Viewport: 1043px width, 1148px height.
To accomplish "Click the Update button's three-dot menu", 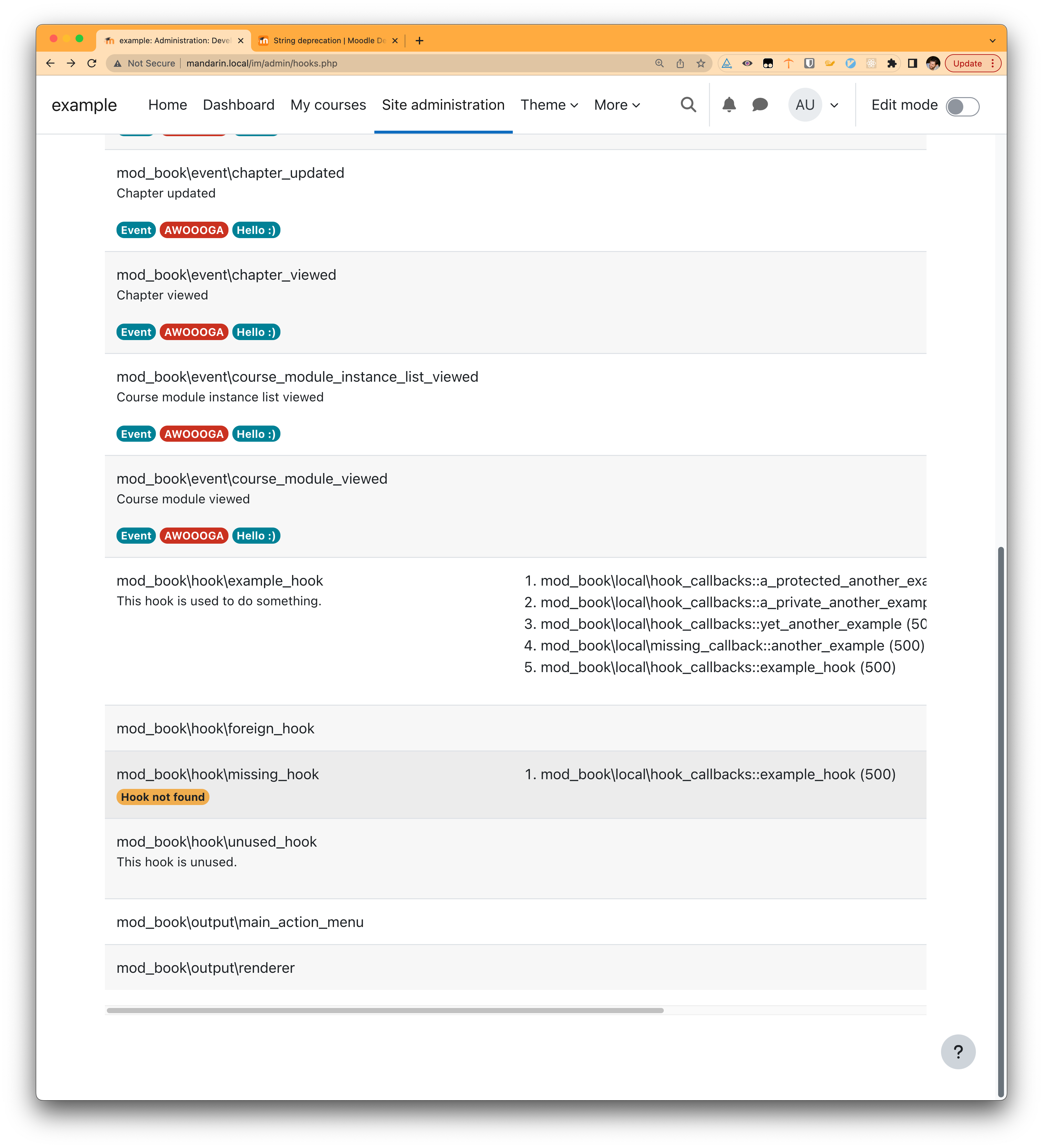I will (993, 63).
